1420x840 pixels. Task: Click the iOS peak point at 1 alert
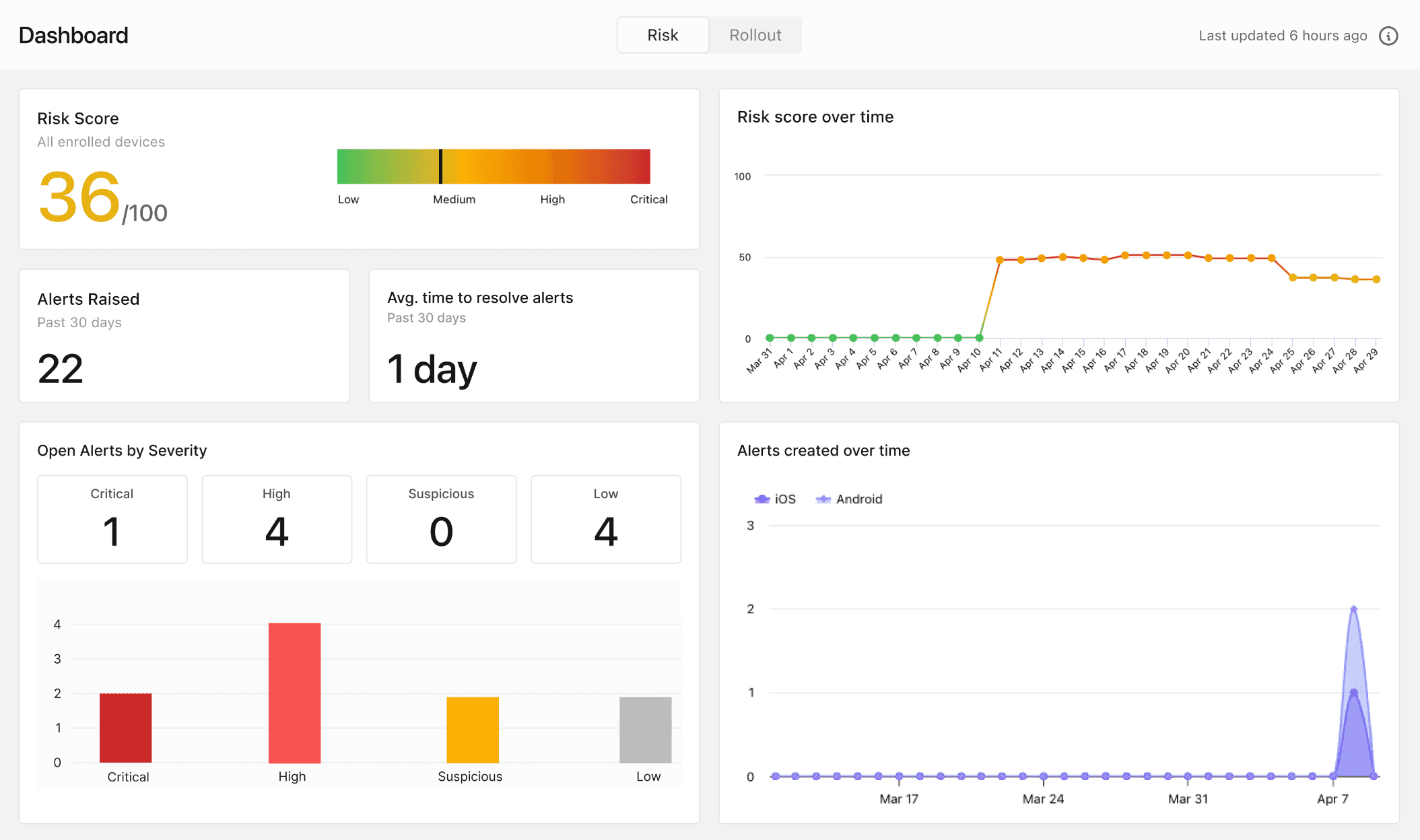click(x=1353, y=693)
